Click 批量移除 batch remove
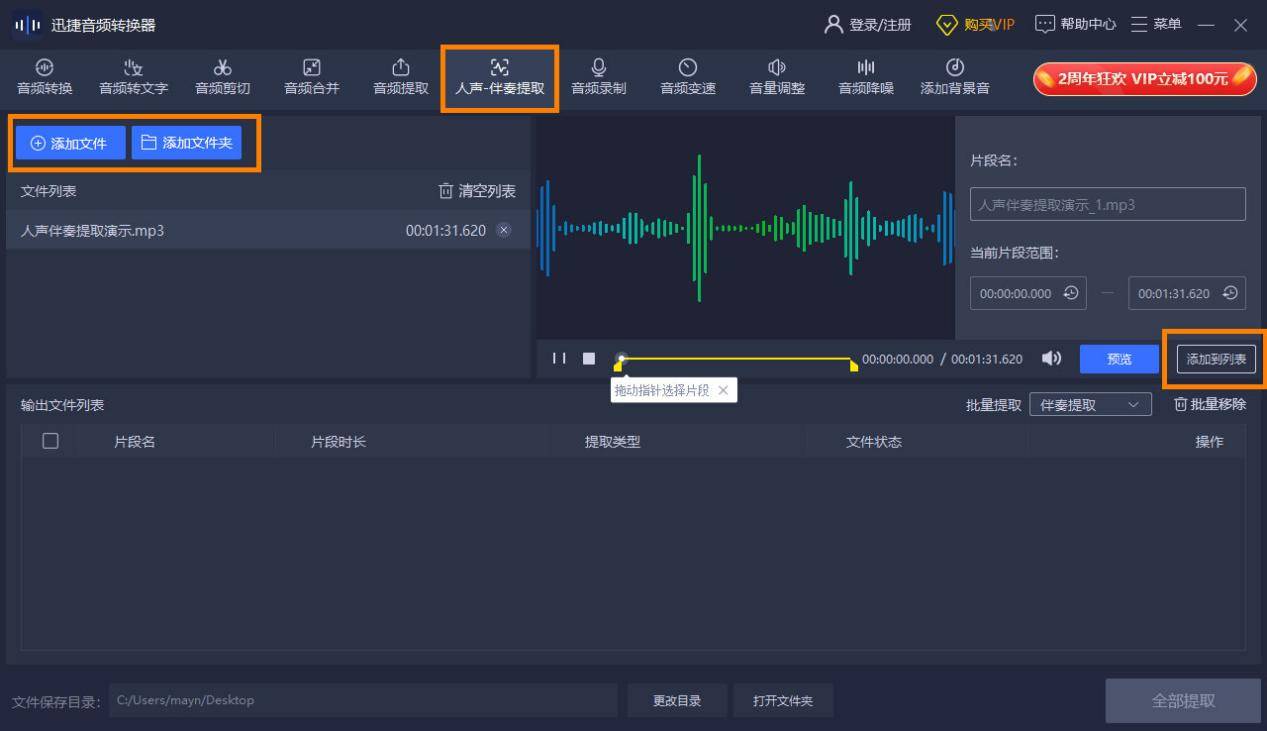Viewport: 1267px width, 731px height. (1210, 405)
